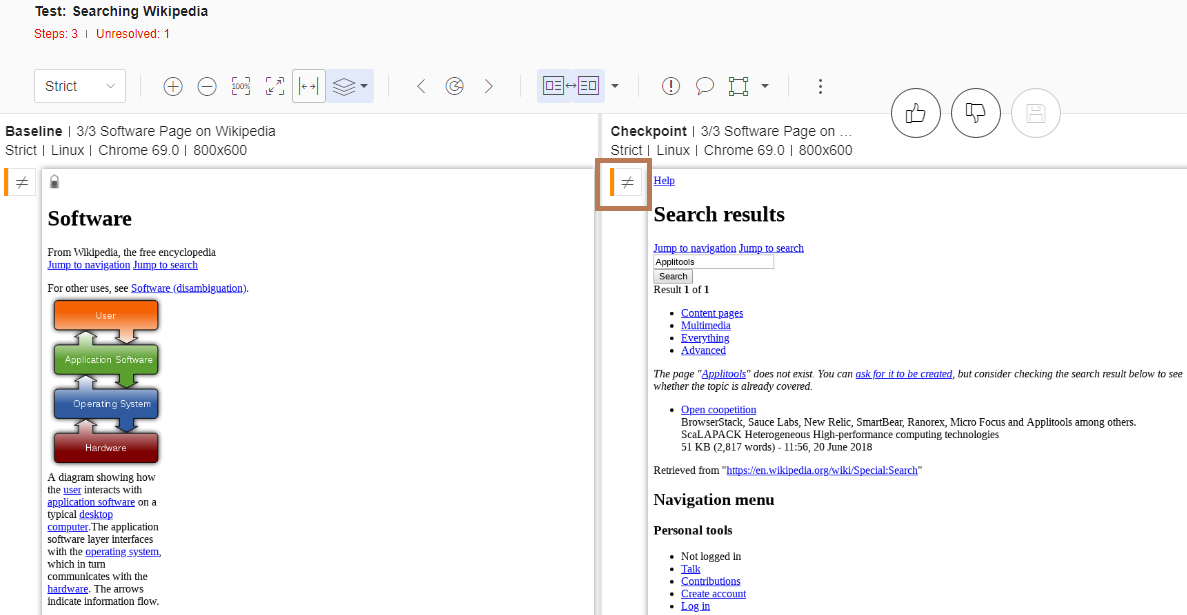The image size is (1187, 615).
Task: Click checkpoint Jump to navigation link
Action: 695,248
